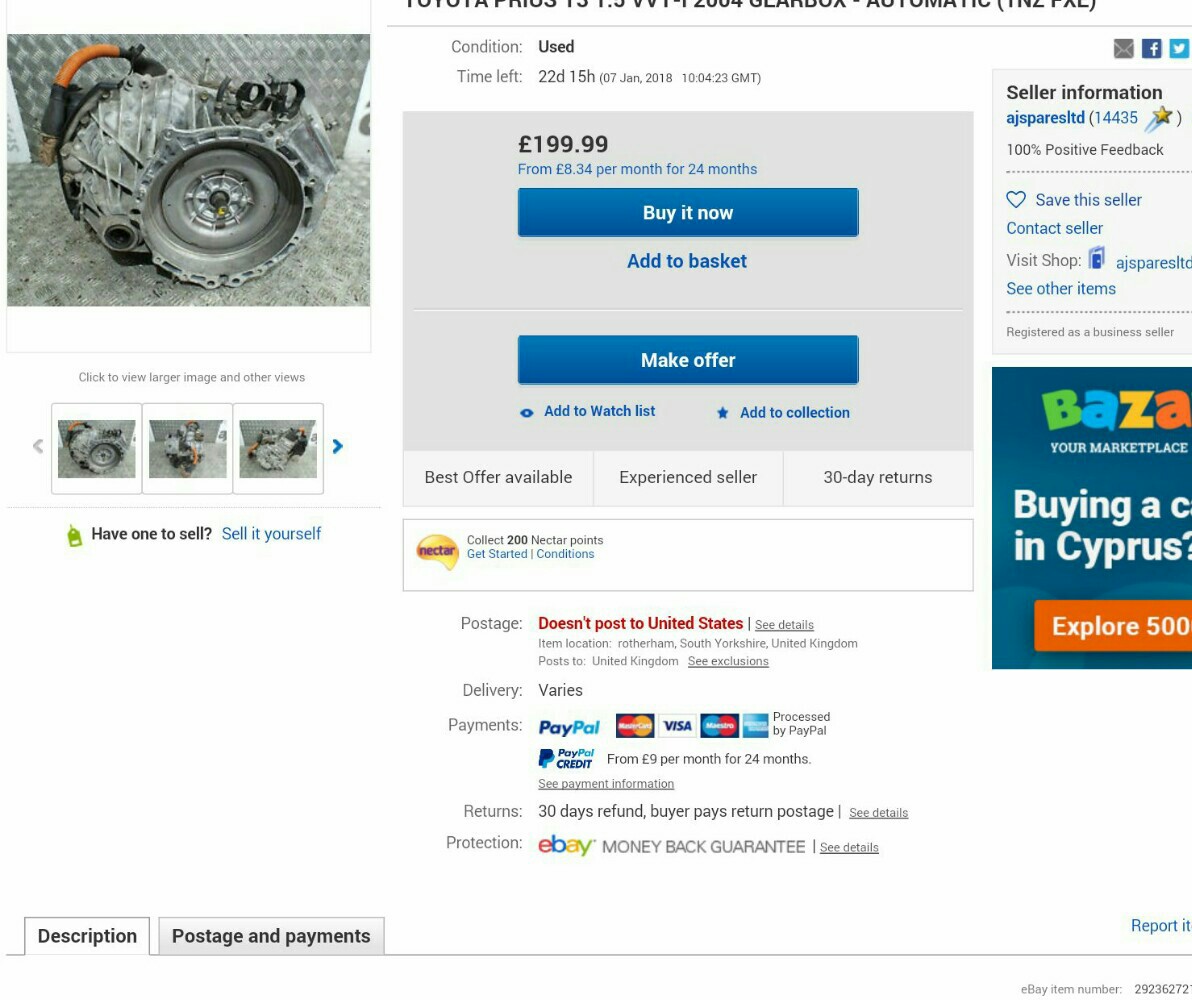This screenshot has height=1000, width=1192.
Task: Add item to collection with star
Action: [x=783, y=413]
